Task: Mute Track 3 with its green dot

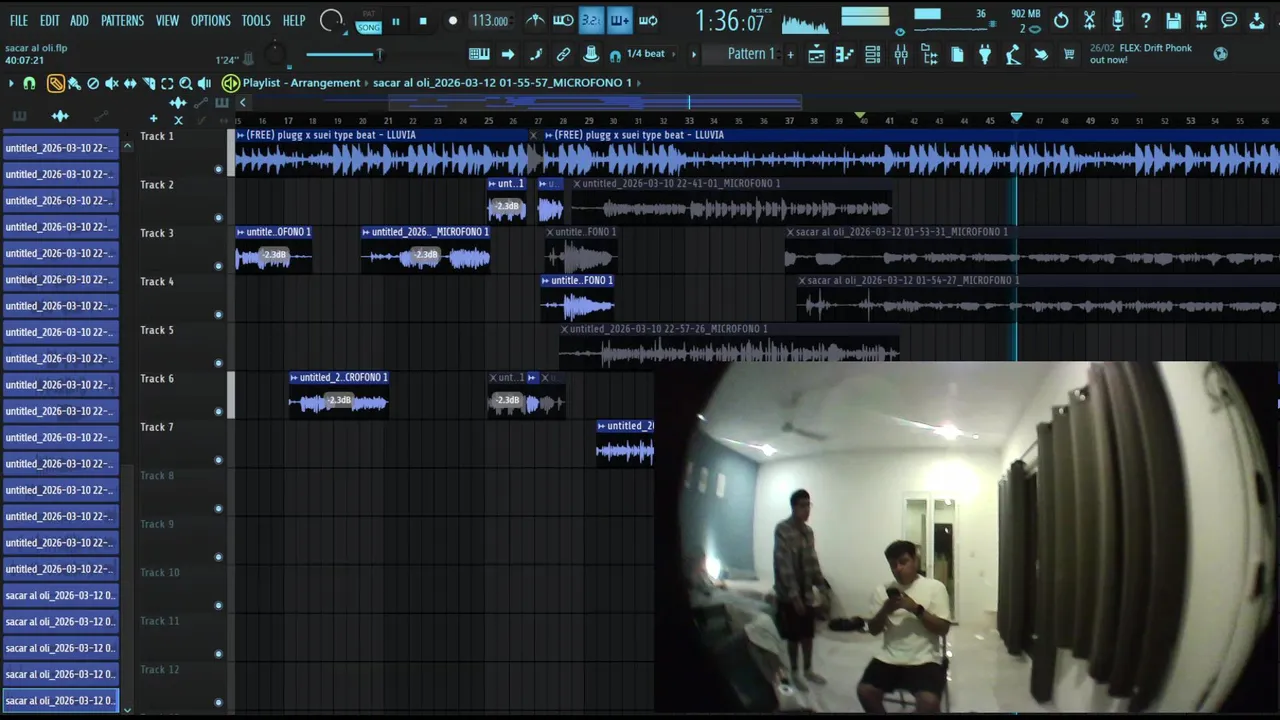Action: click(218, 266)
